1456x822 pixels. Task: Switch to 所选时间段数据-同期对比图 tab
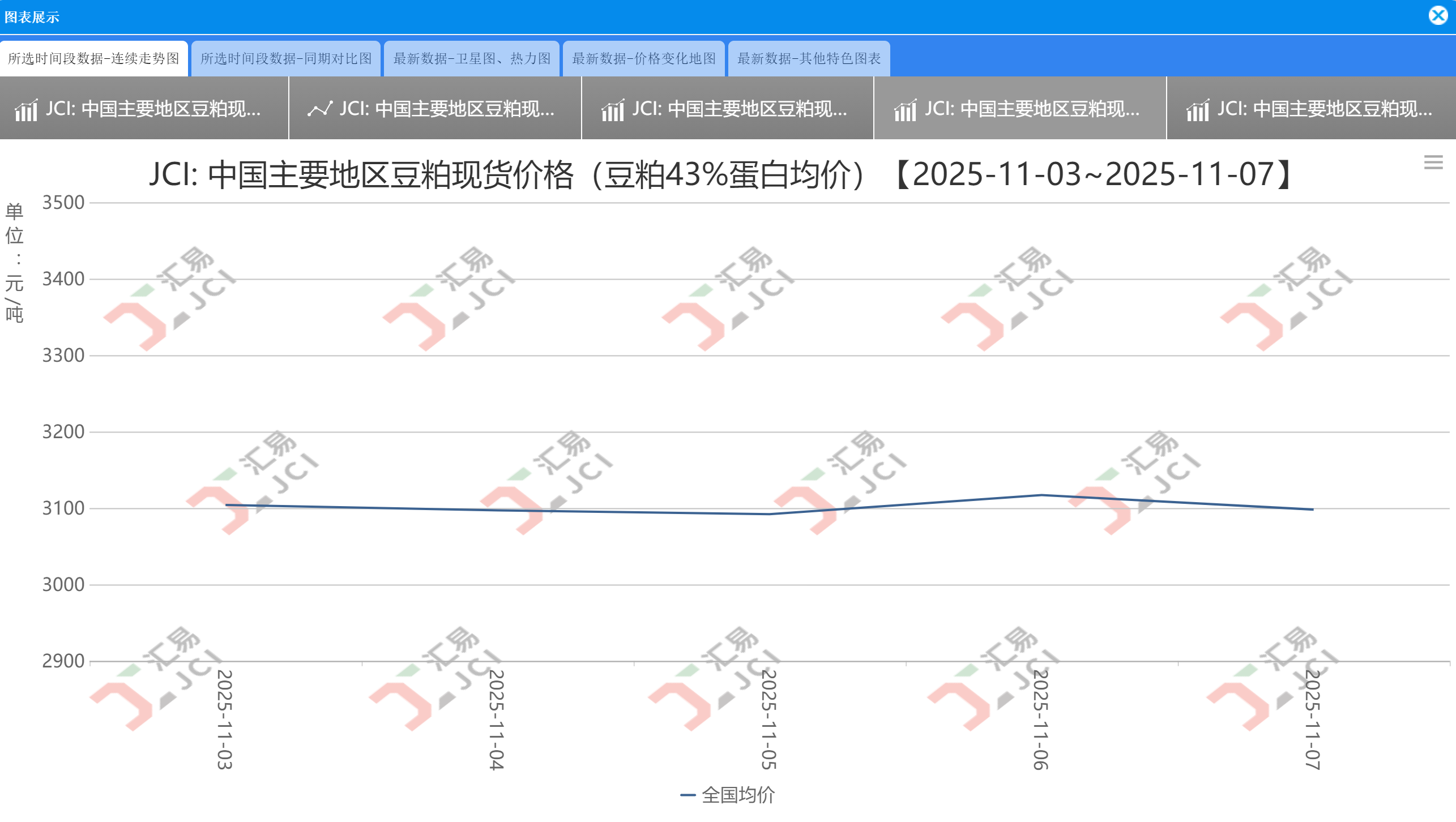[286, 58]
